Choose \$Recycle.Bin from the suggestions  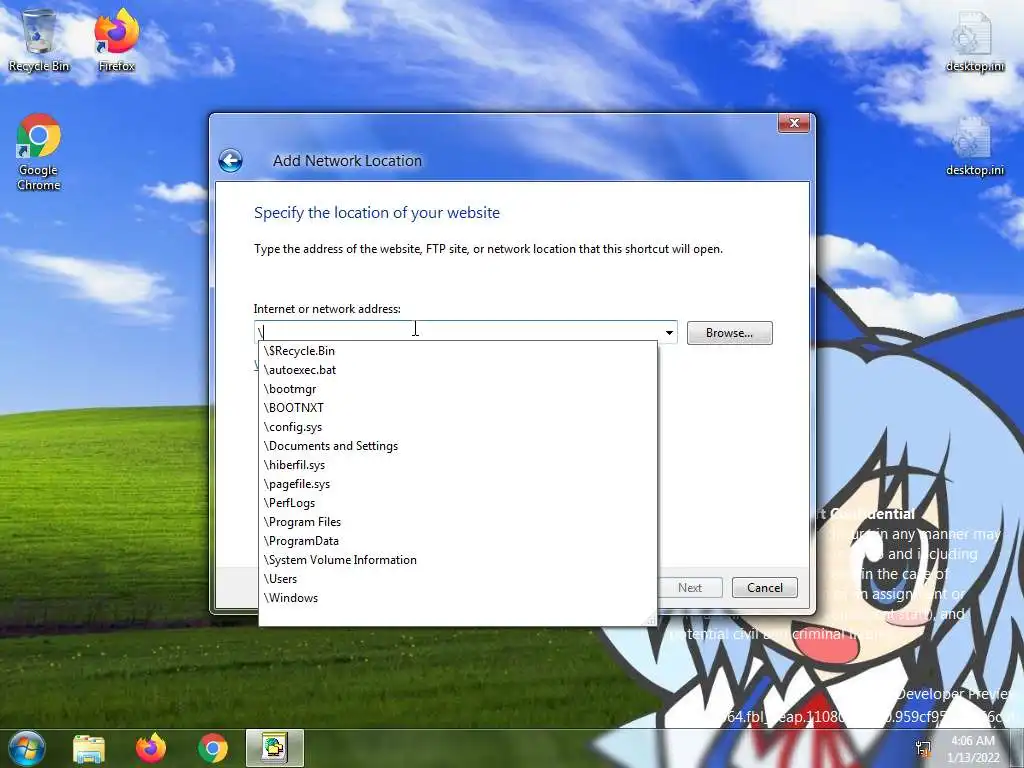point(458,351)
